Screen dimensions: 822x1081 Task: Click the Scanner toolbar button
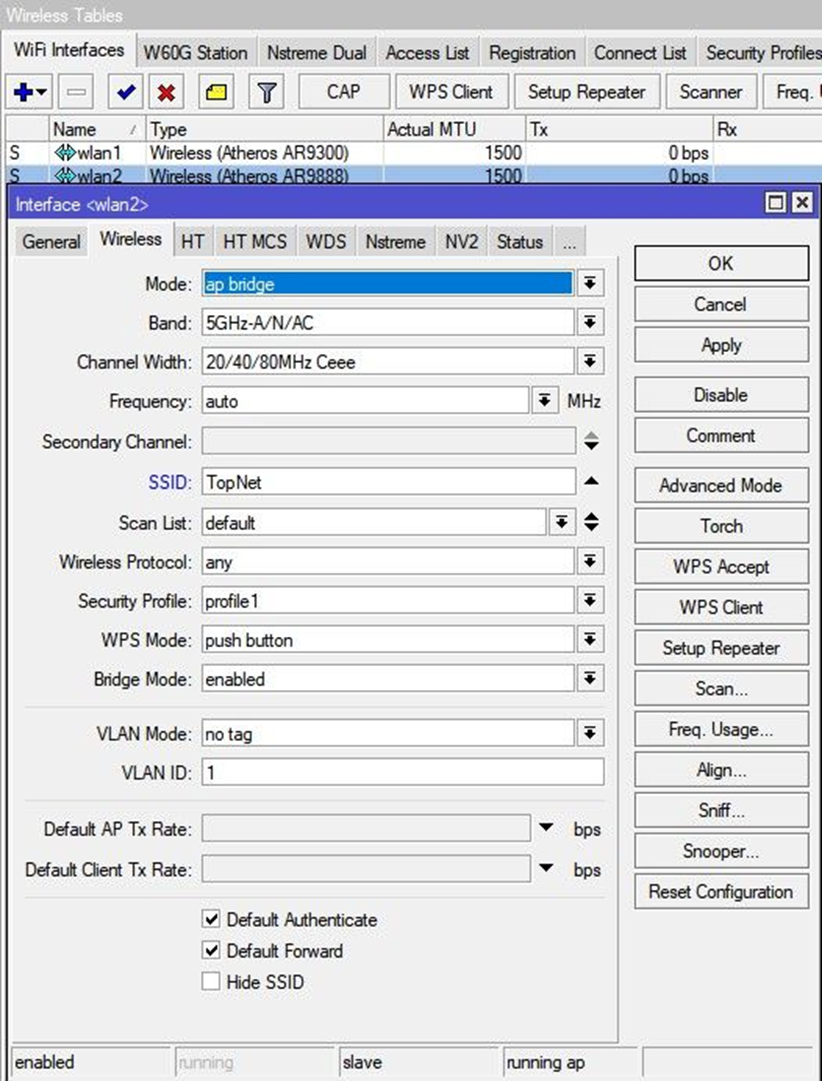711,92
